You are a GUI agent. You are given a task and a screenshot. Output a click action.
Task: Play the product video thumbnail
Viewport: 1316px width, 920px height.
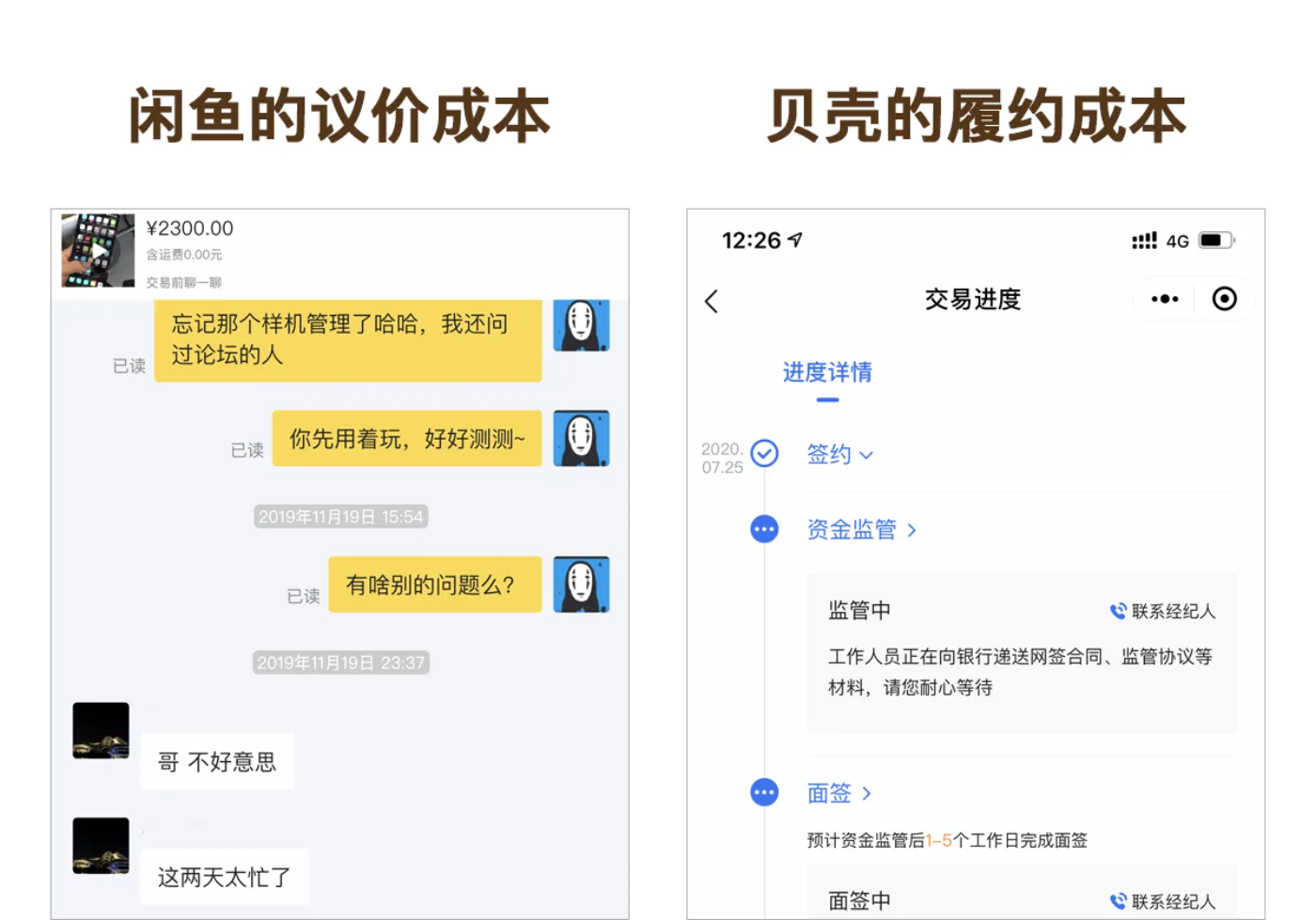click(x=98, y=250)
